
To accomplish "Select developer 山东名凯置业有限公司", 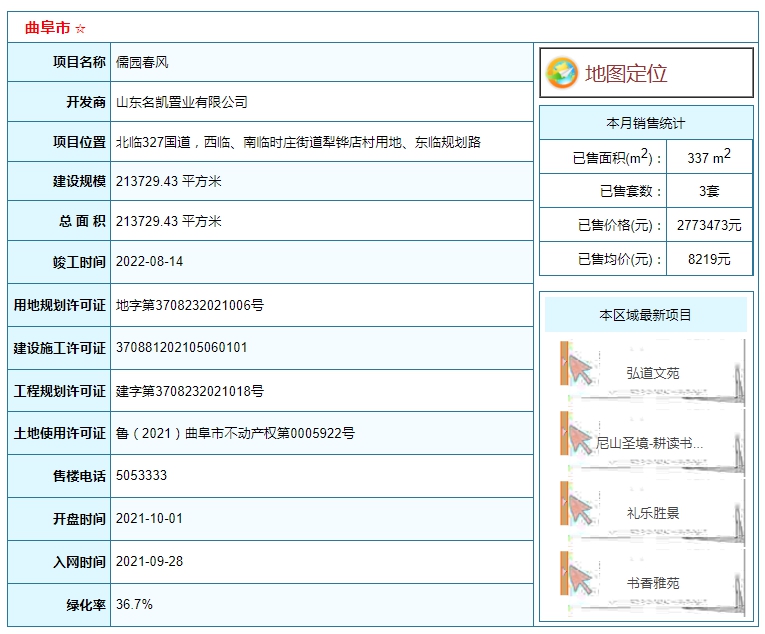I will (181, 102).
